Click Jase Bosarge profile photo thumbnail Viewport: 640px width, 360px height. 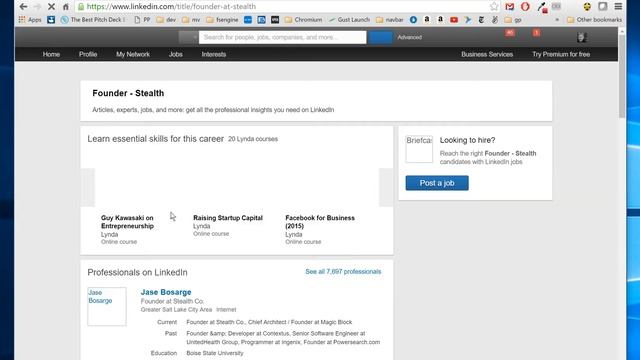click(x=107, y=307)
